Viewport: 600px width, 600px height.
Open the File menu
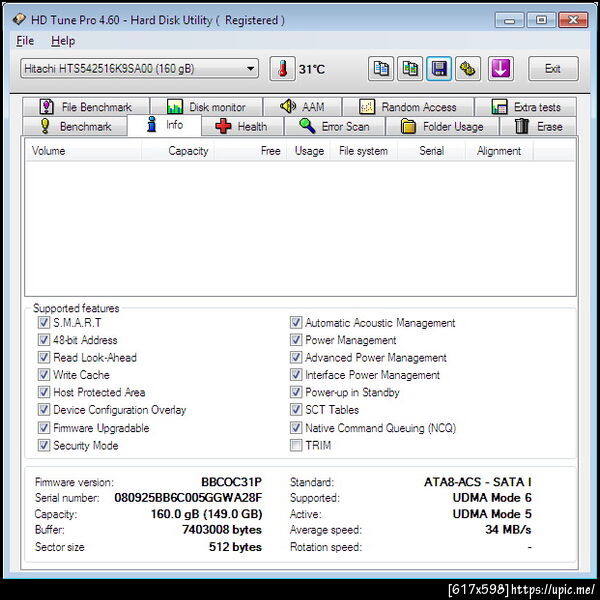coord(25,41)
